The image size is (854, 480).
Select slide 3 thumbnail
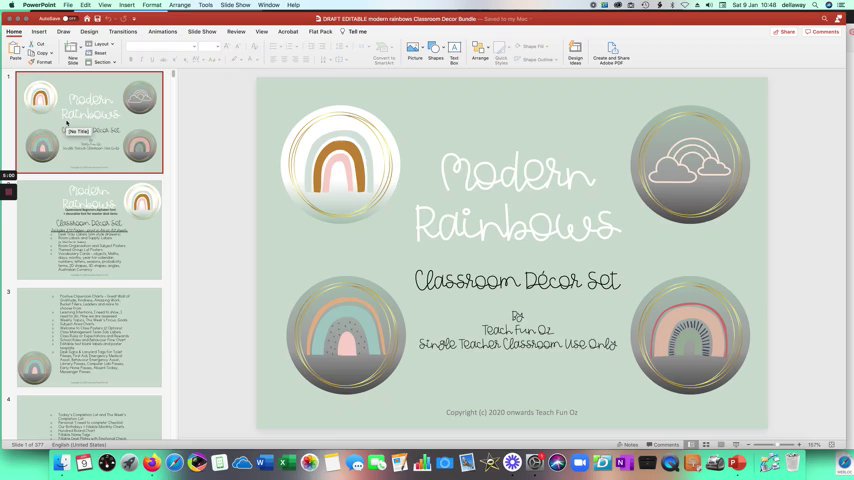click(89, 337)
